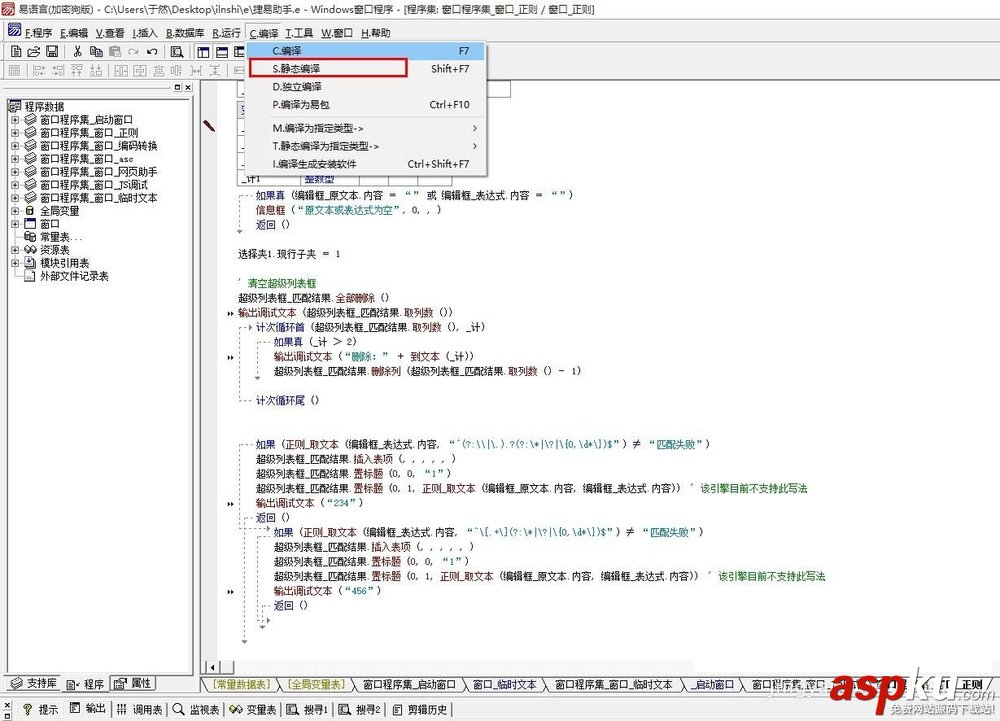Click the Copy toolbar icon
This screenshot has width=1000, height=721.
pyautogui.click(x=96, y=52)
